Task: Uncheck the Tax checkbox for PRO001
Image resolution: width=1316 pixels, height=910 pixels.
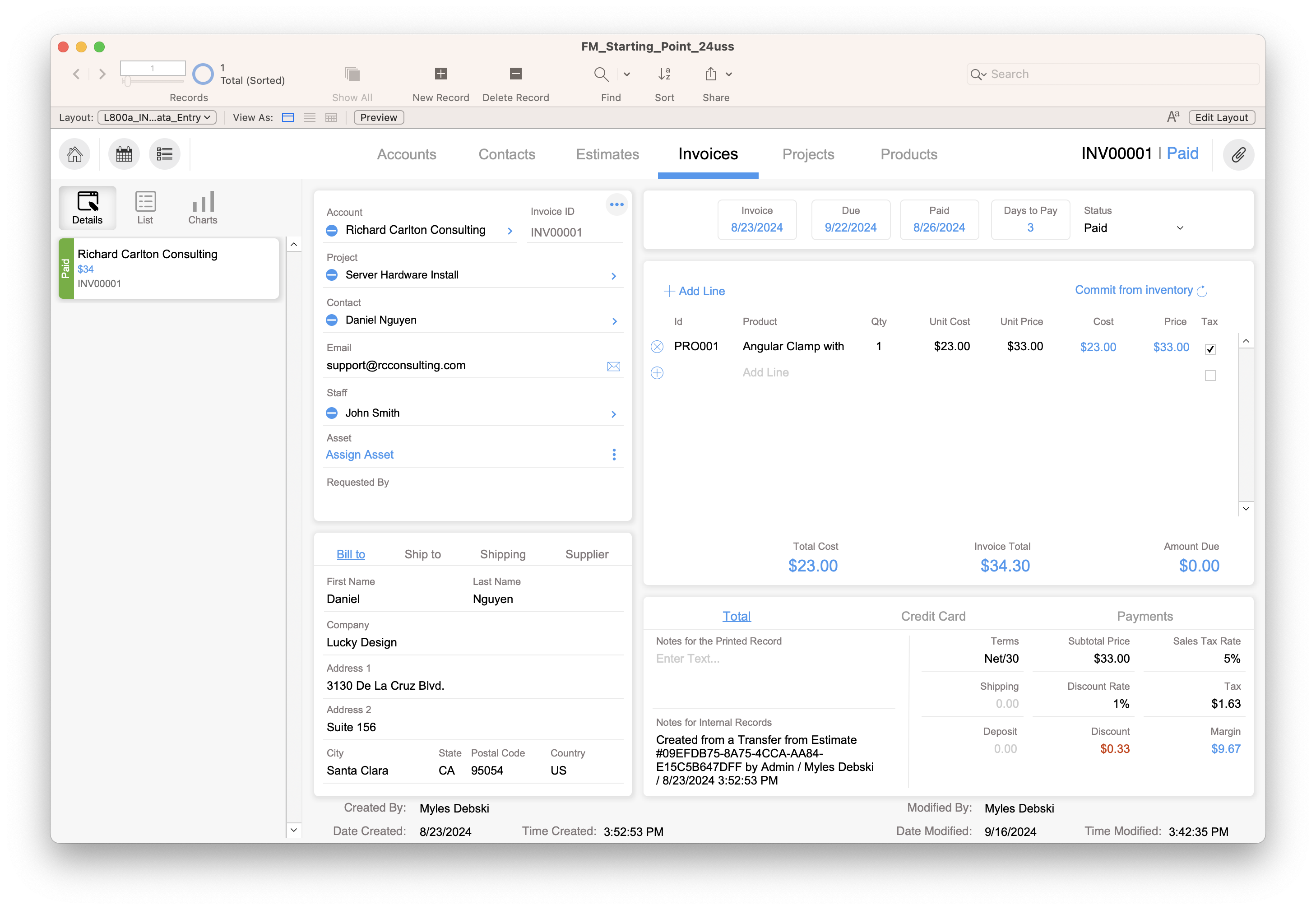Action: (1209, 349)
